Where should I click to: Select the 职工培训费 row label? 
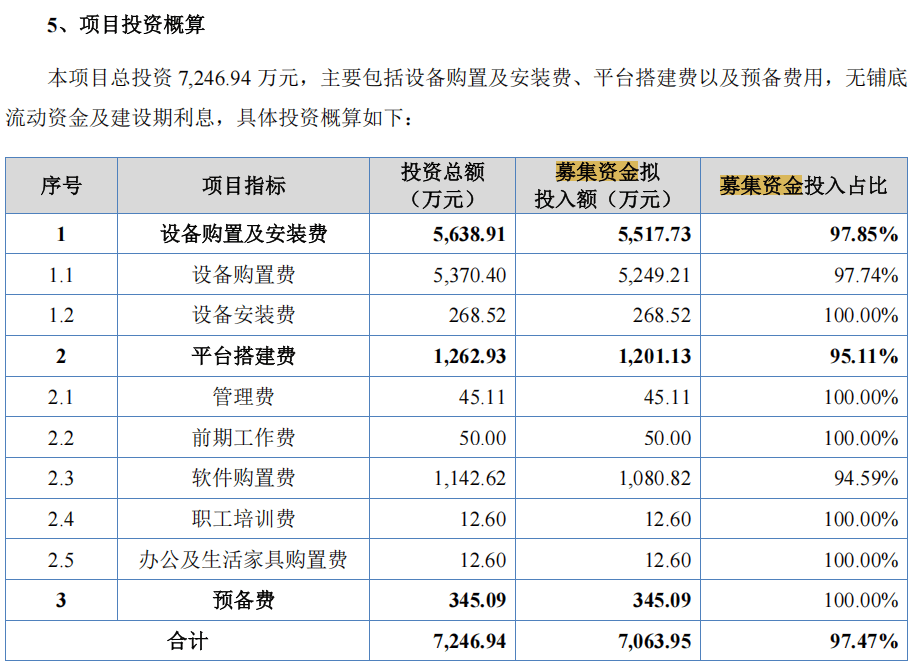coord(243,519)
